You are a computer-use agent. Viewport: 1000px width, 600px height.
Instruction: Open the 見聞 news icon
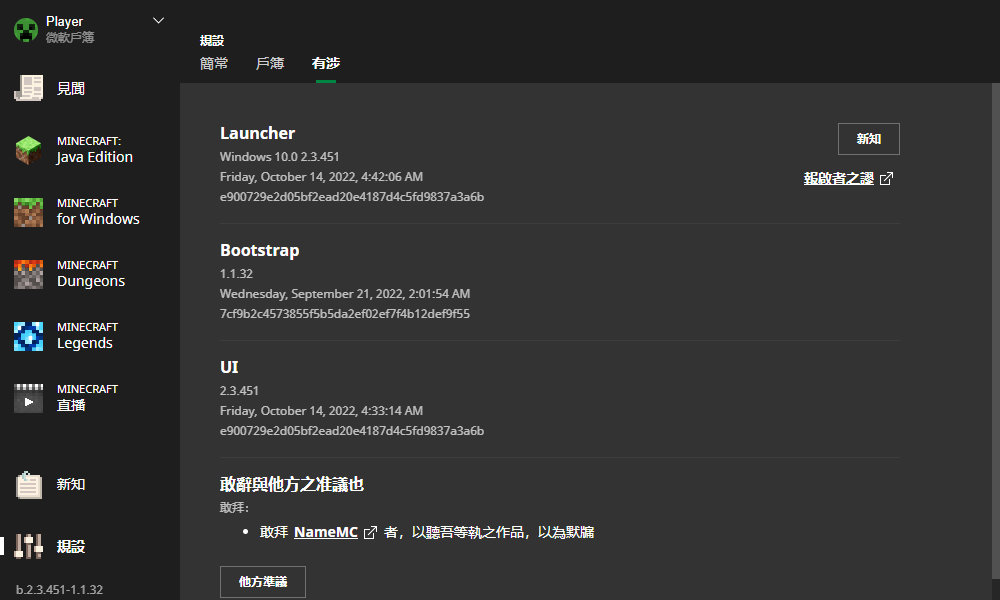point(29,88)
